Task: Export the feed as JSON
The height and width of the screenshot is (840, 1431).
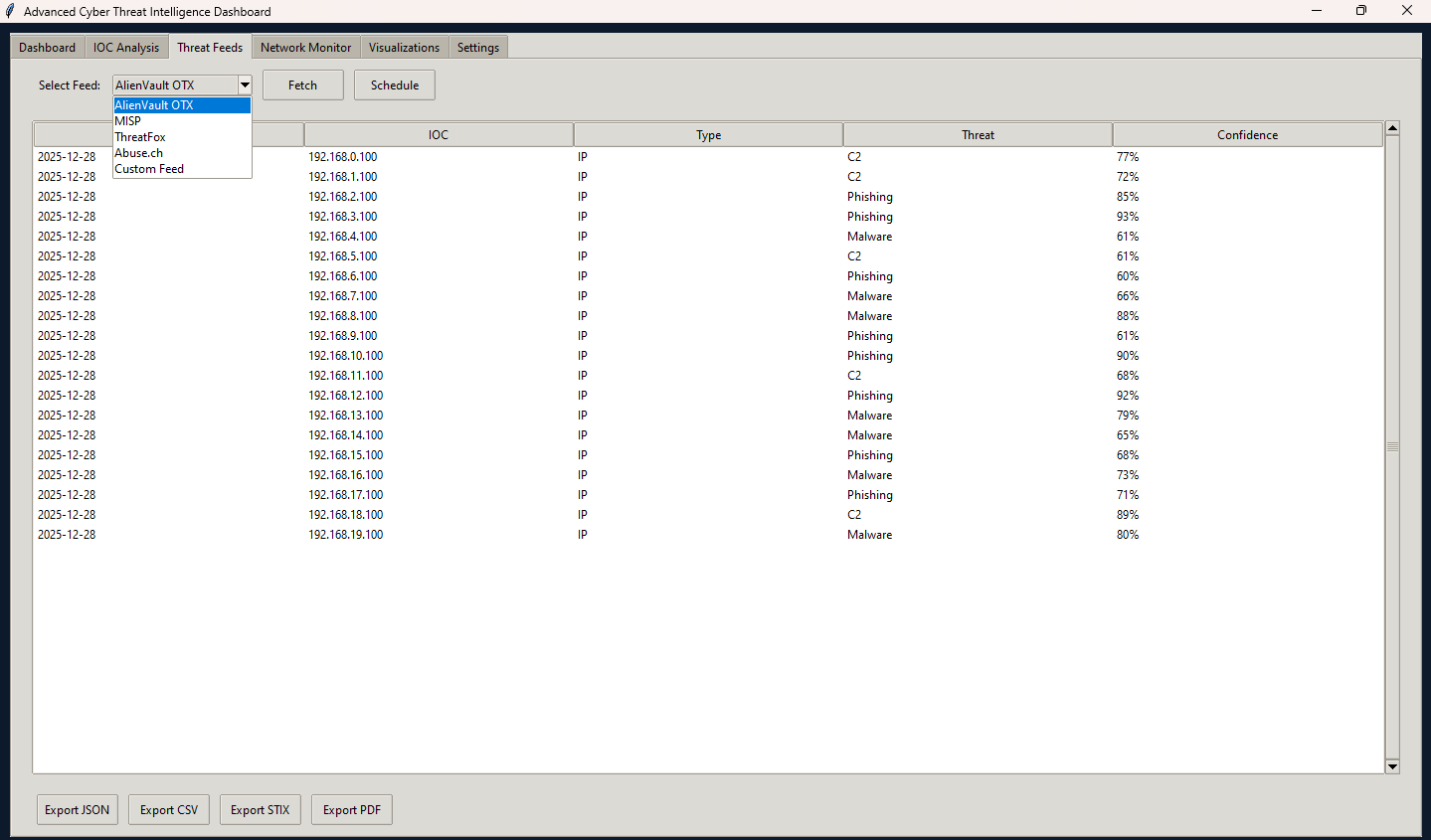Action: tap(78, 810)
